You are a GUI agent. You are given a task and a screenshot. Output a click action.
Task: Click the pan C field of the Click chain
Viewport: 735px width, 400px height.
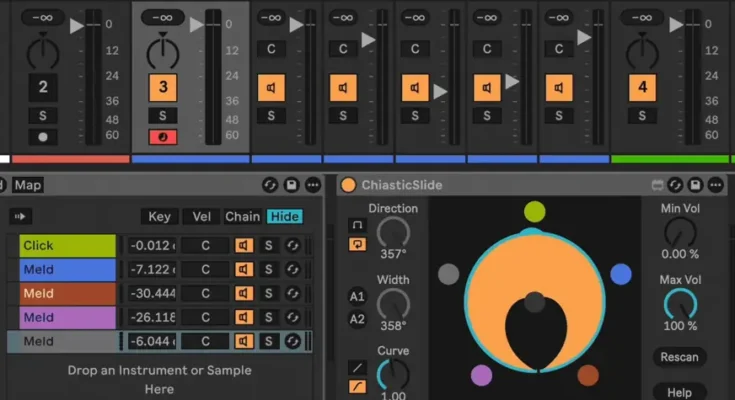[x=205, y=245]
